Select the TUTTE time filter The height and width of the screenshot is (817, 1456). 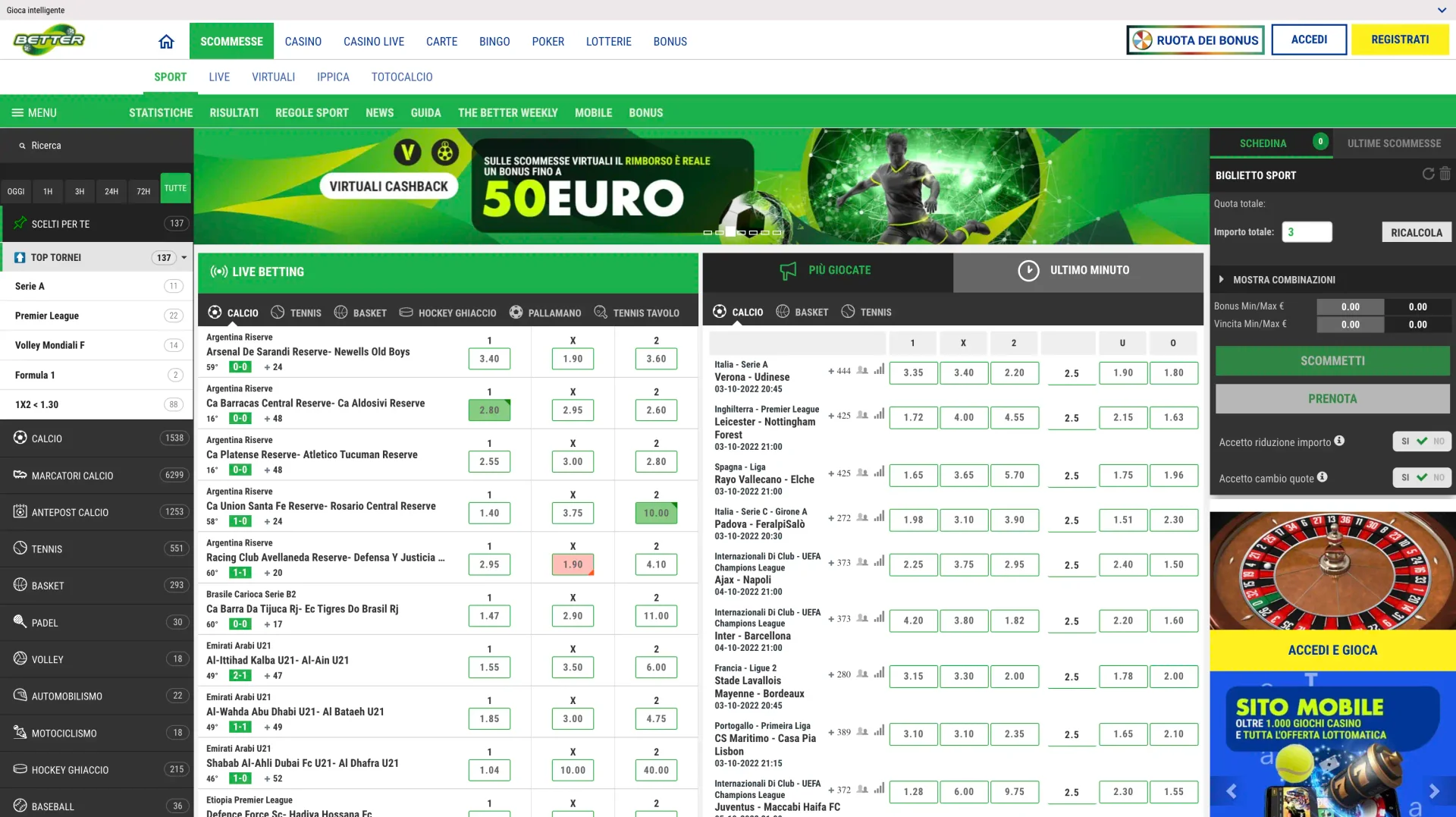click(x=175, y=188)
